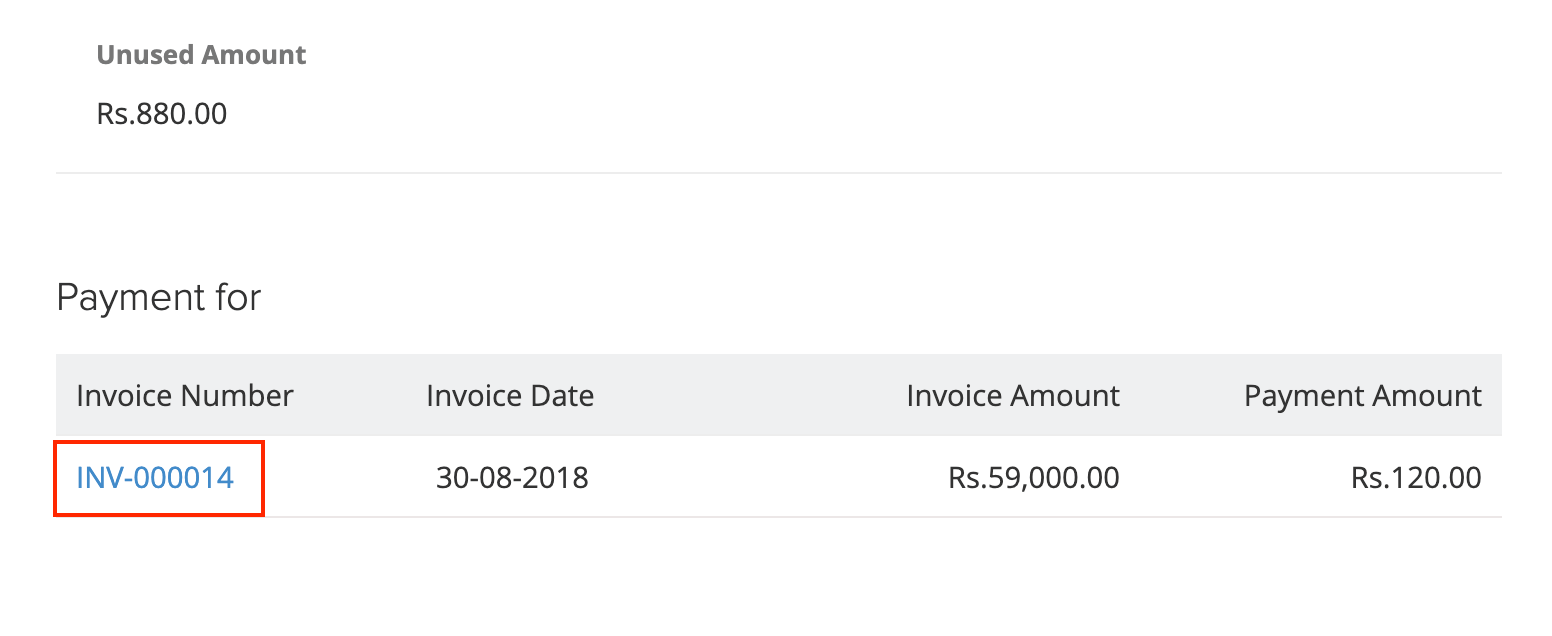This screenshot has width=1552, height=636.
Task: Click the Payment for section heading
Action: 159,296
